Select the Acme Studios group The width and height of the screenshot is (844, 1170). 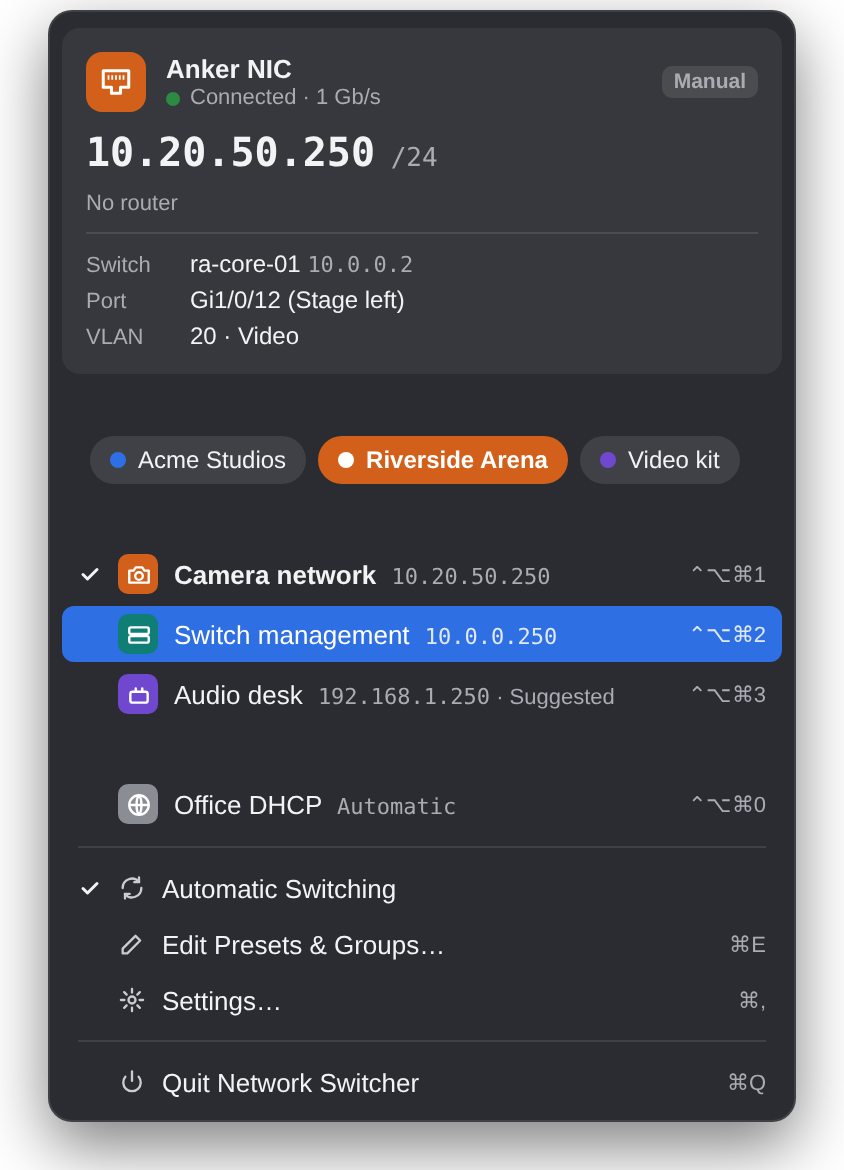tap(198, 460)
